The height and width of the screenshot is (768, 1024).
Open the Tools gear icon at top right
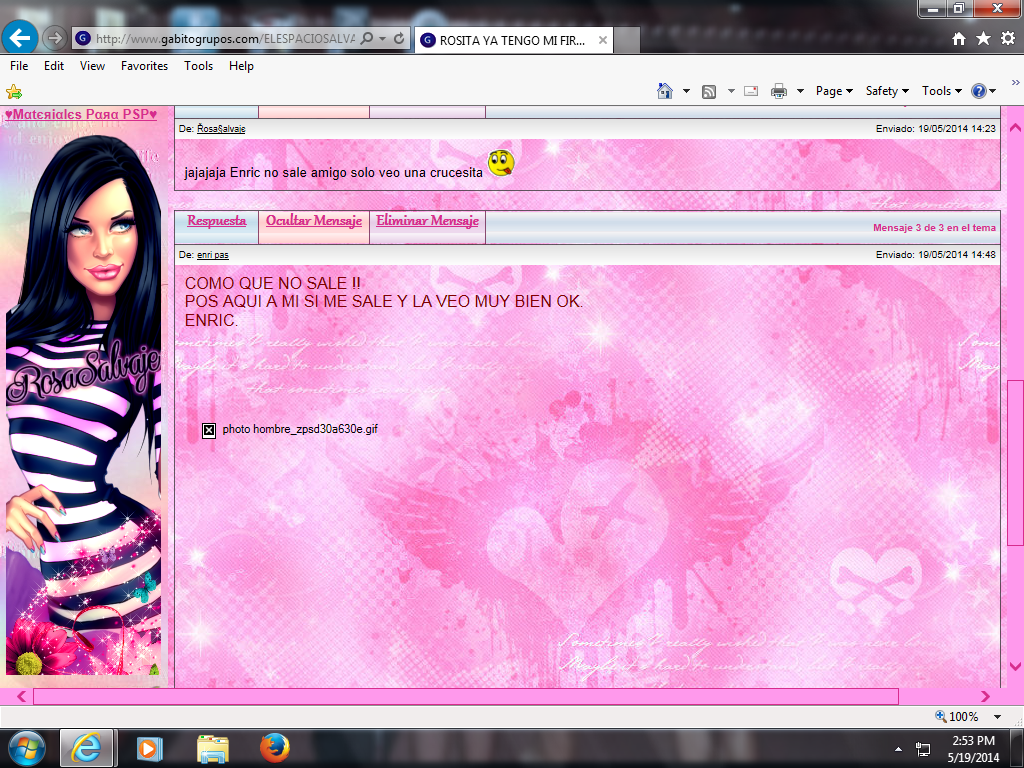(x=1007, y=38)
